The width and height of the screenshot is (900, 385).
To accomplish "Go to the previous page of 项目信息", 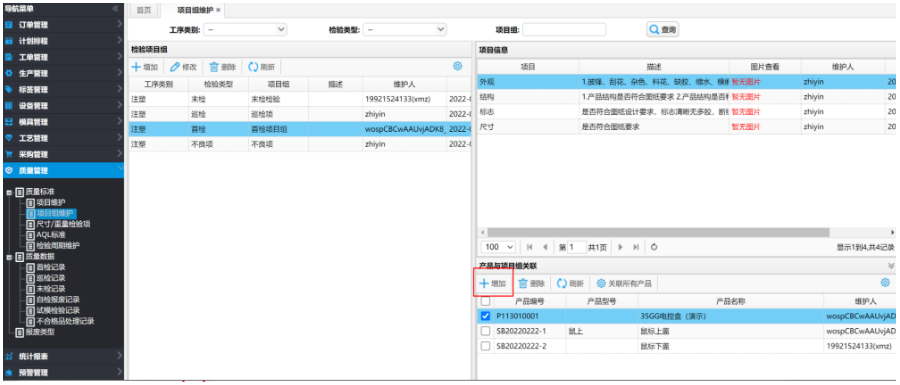I will [545, 247].
